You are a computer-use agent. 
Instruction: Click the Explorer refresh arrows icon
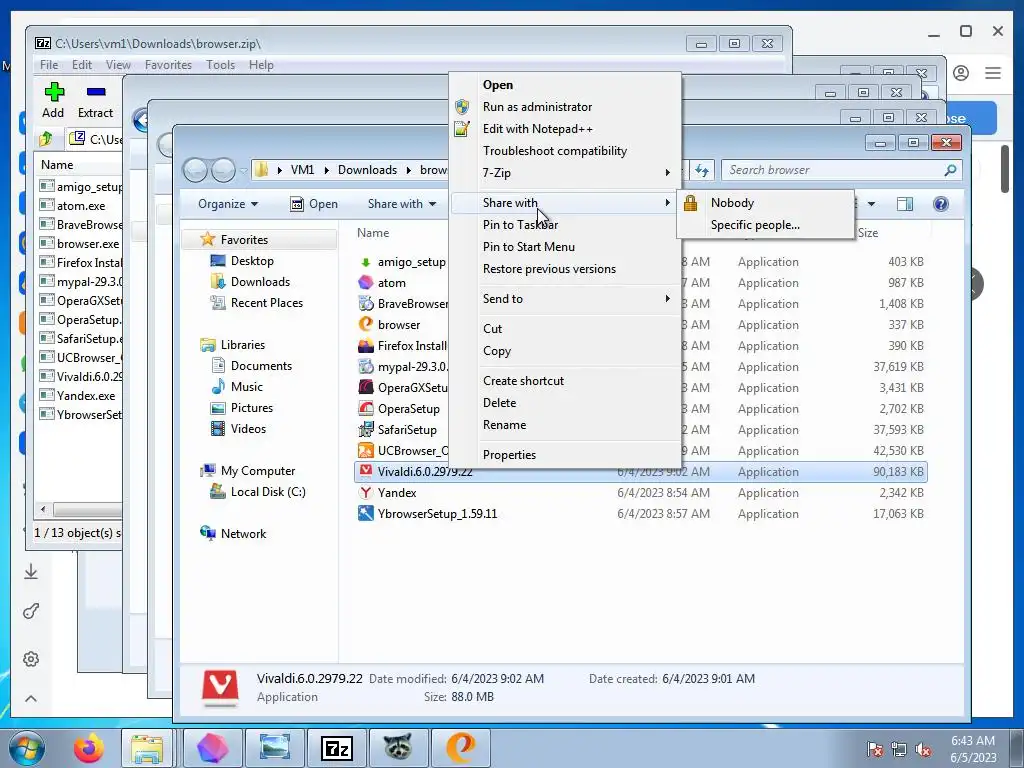click(702, 170)
